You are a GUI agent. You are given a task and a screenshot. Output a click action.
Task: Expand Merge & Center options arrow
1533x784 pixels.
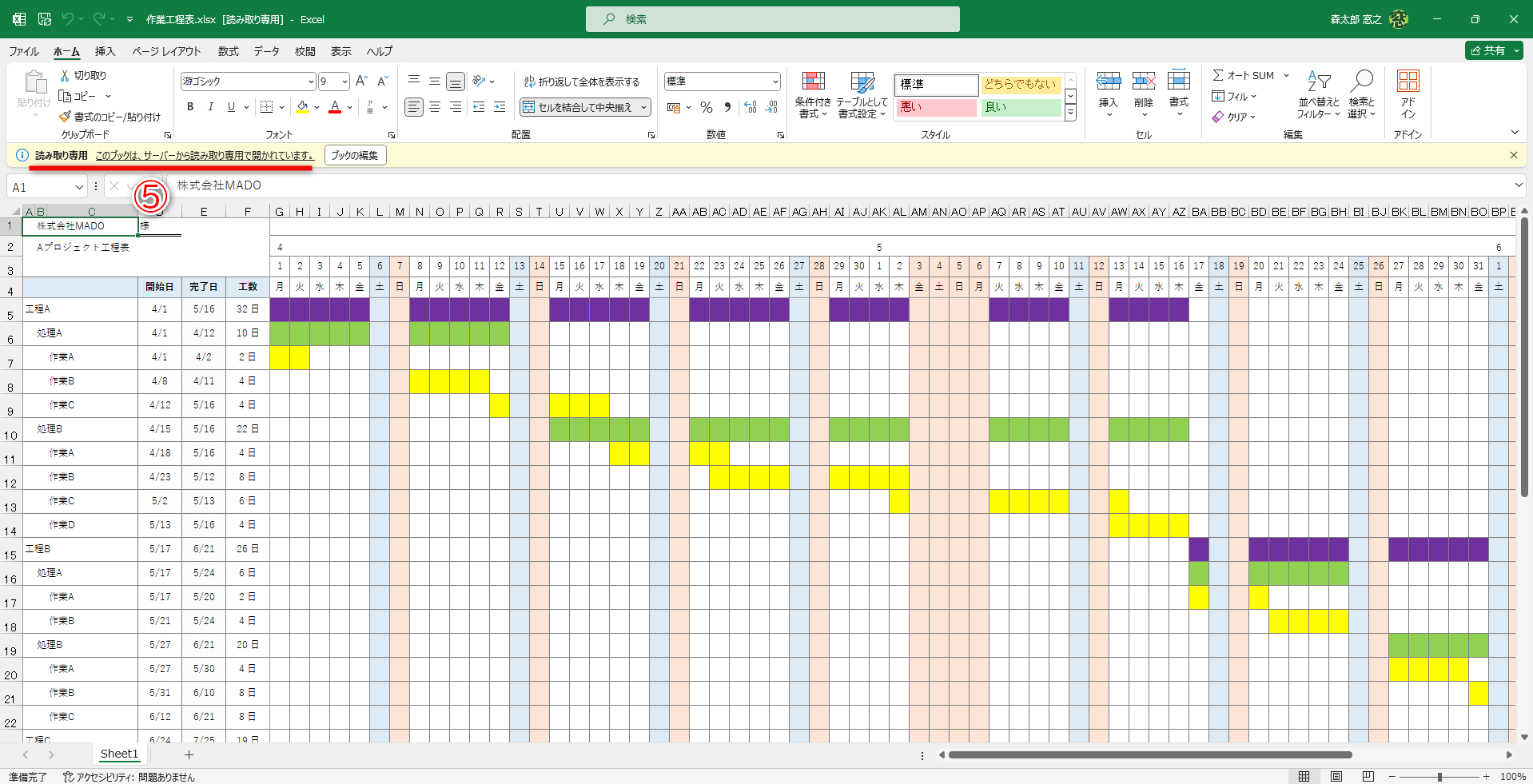coord(643,107)
